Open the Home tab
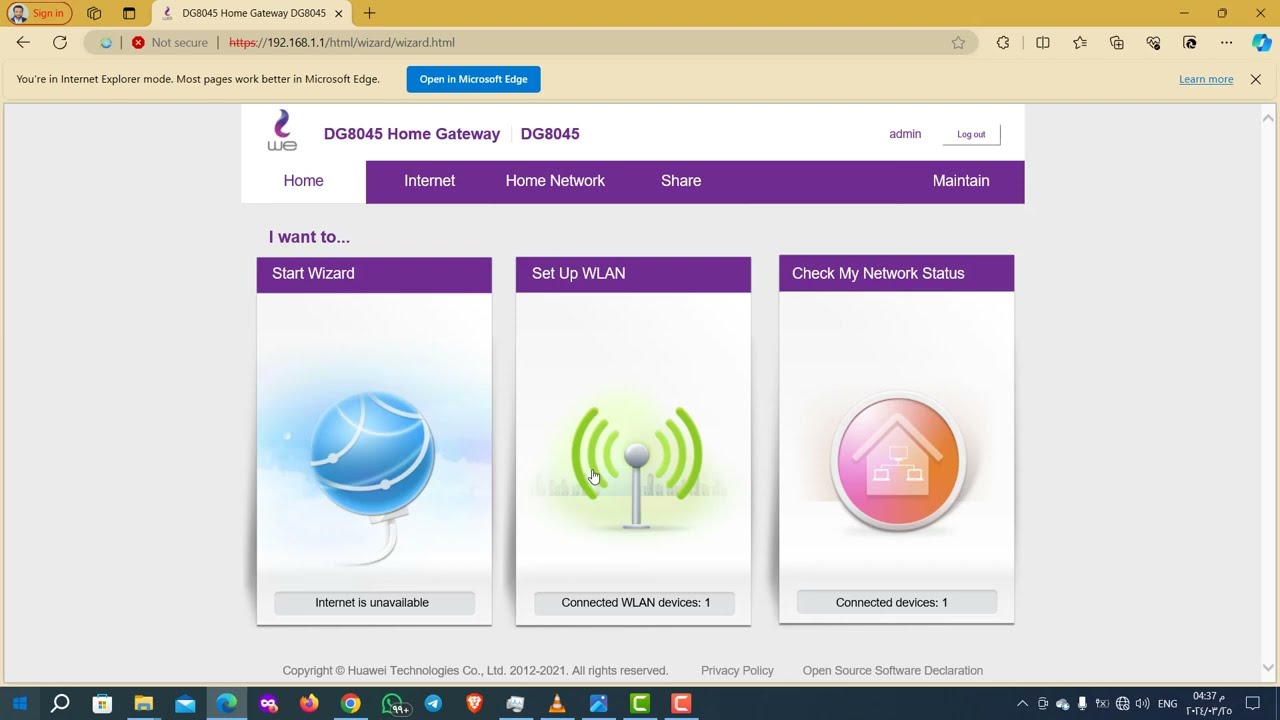The height and width of the screenshot is (720, 1280). (303, 181)
